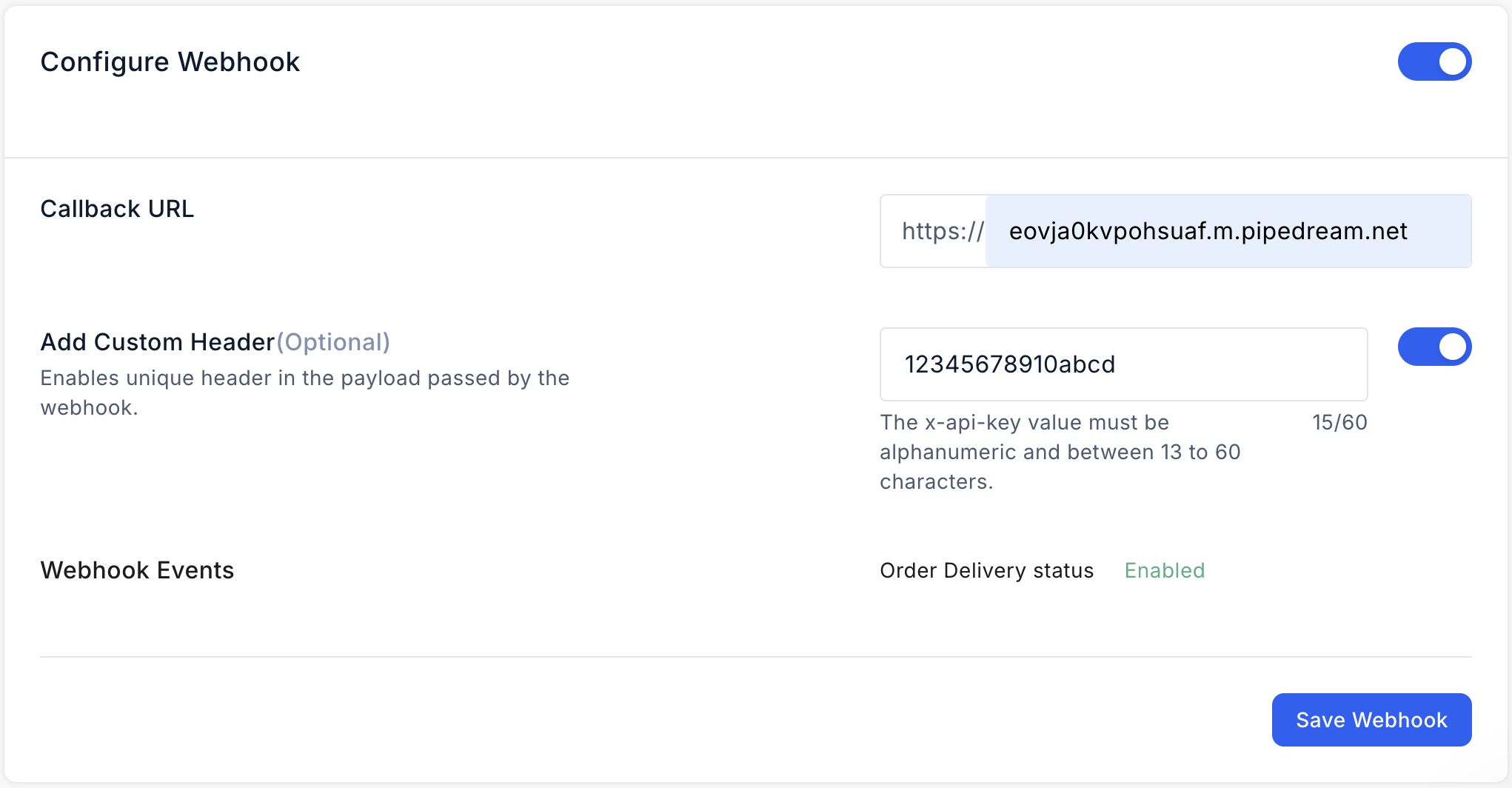Click the Callback URL label
1512x788 pixels.
(x=117, y=209)
